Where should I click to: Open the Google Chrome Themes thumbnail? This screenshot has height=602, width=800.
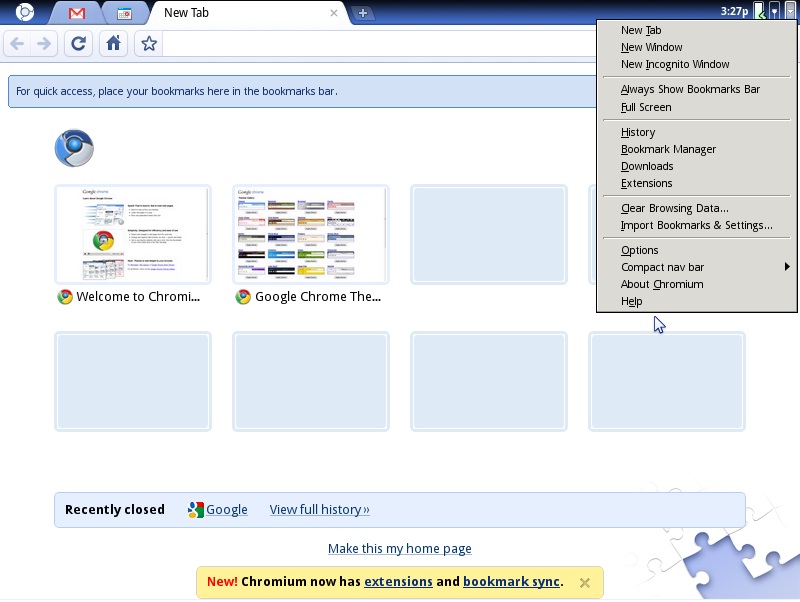311,234
